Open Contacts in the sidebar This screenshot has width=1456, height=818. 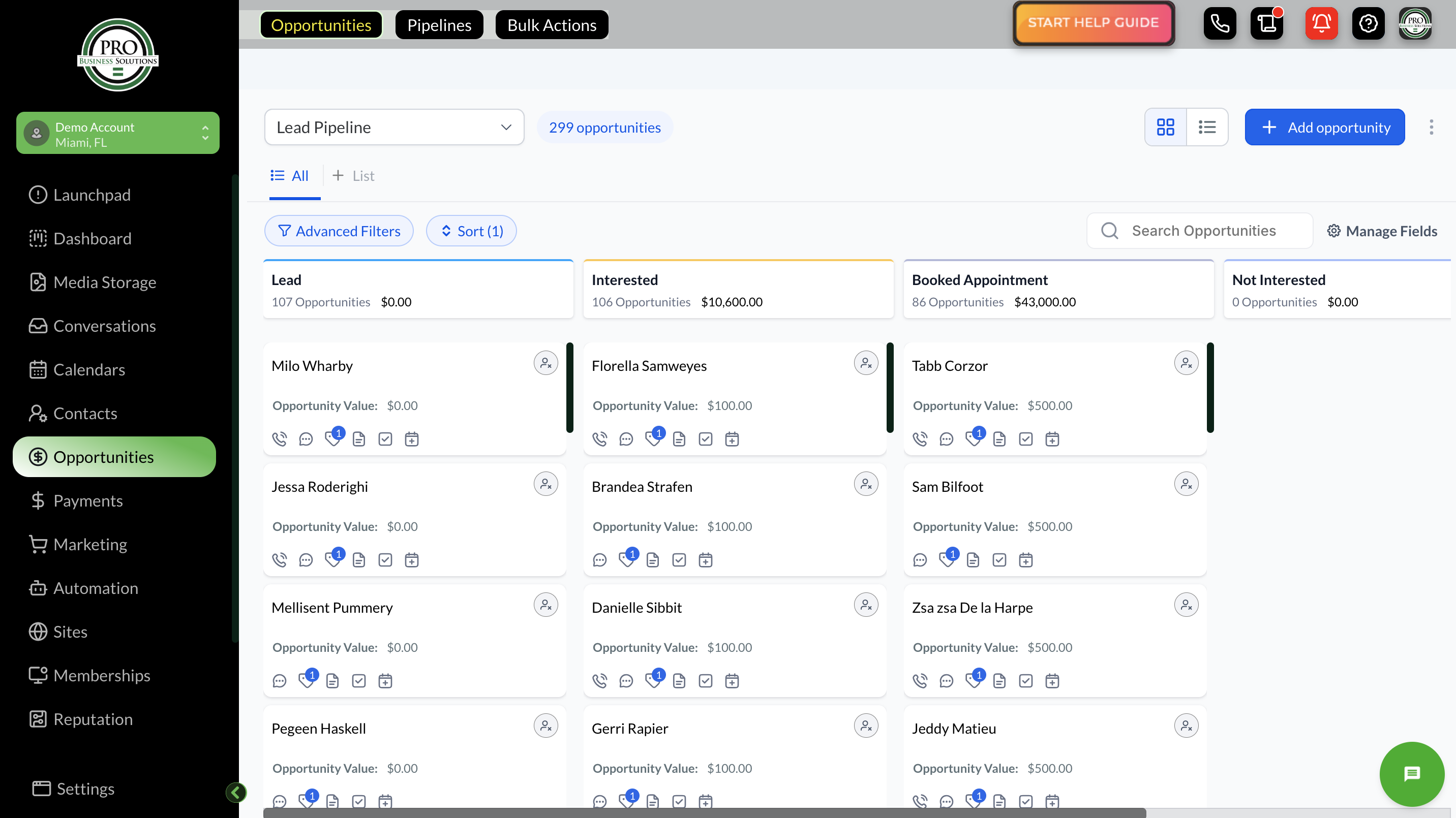(85, 413)
